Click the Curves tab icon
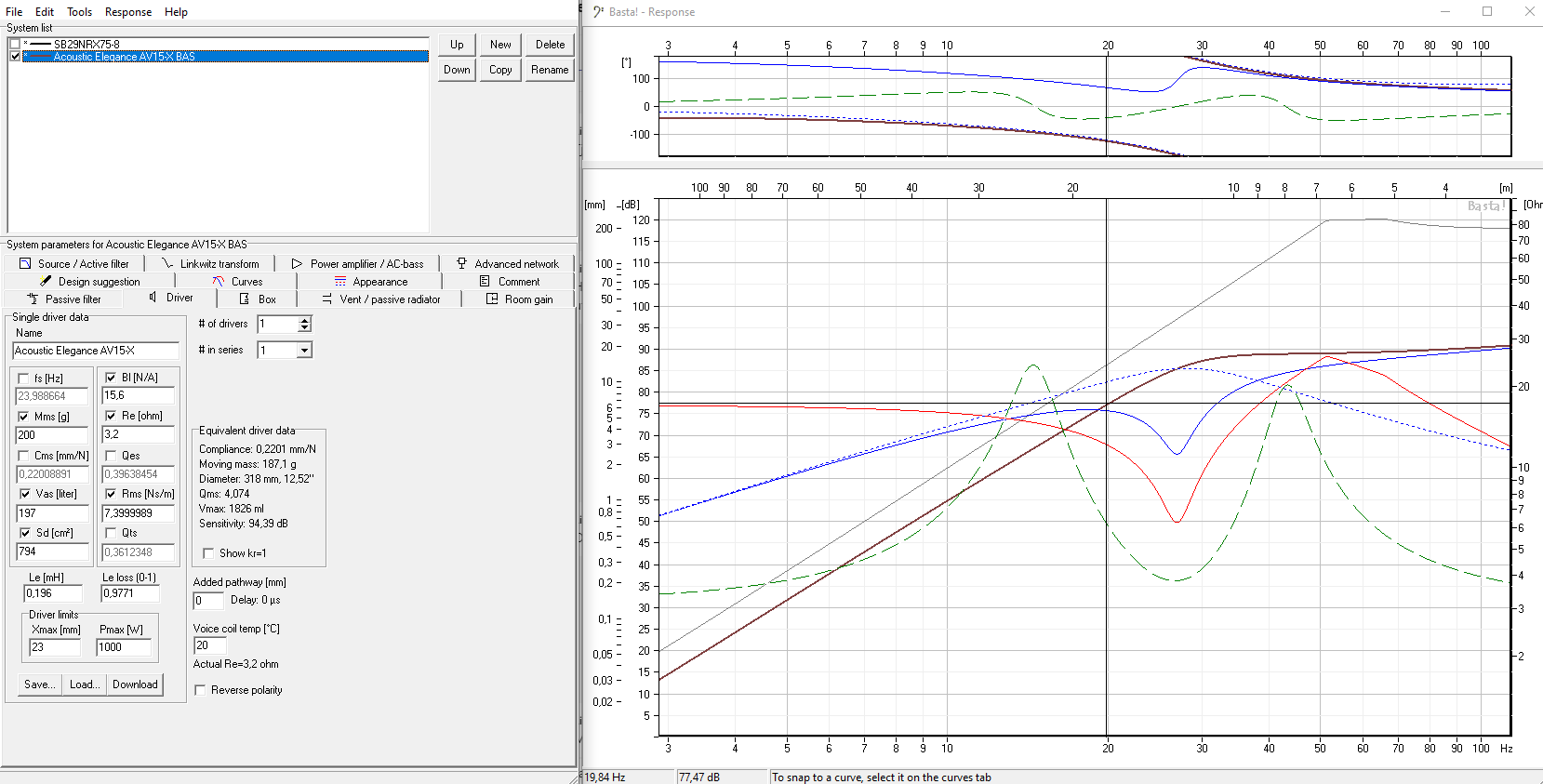This screenshot has width=1543, height=784. (x=219, y=281)
